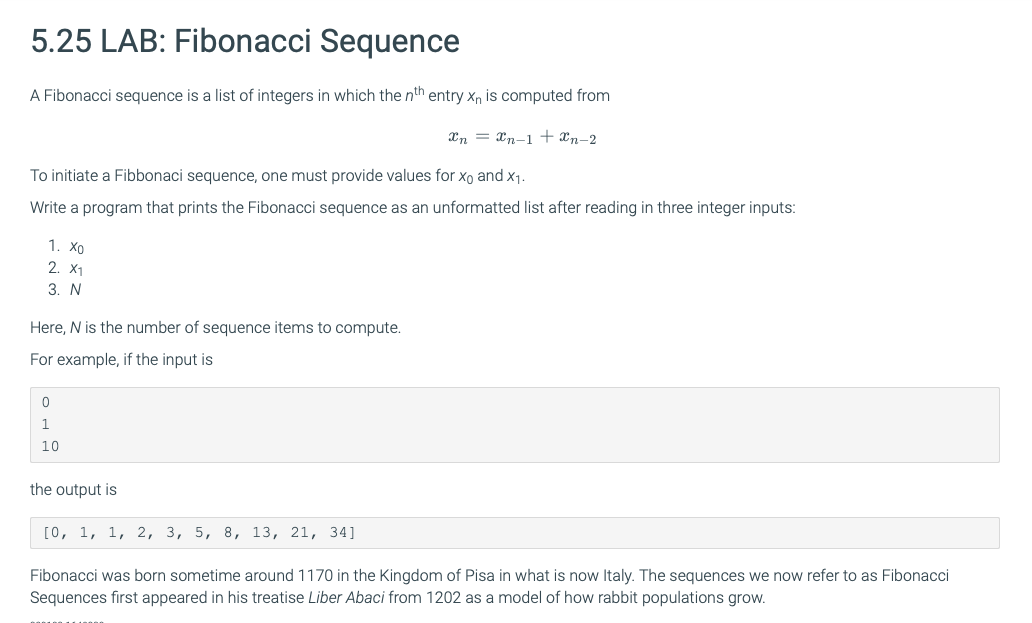Click the "5.25 LAB: Fibonacci Sequence" heading
This screenshot has height=623, width=1032.
[x=245, y=41]
